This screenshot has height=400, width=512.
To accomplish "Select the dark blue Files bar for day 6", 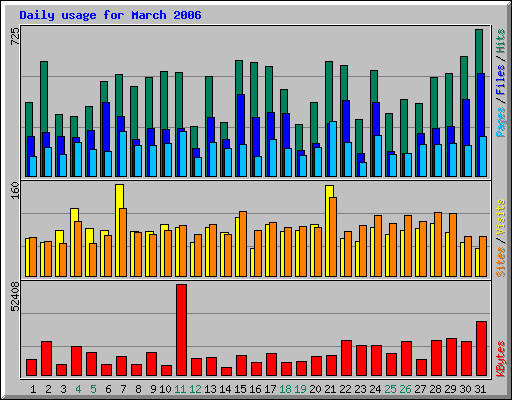I will click(106, 127).
